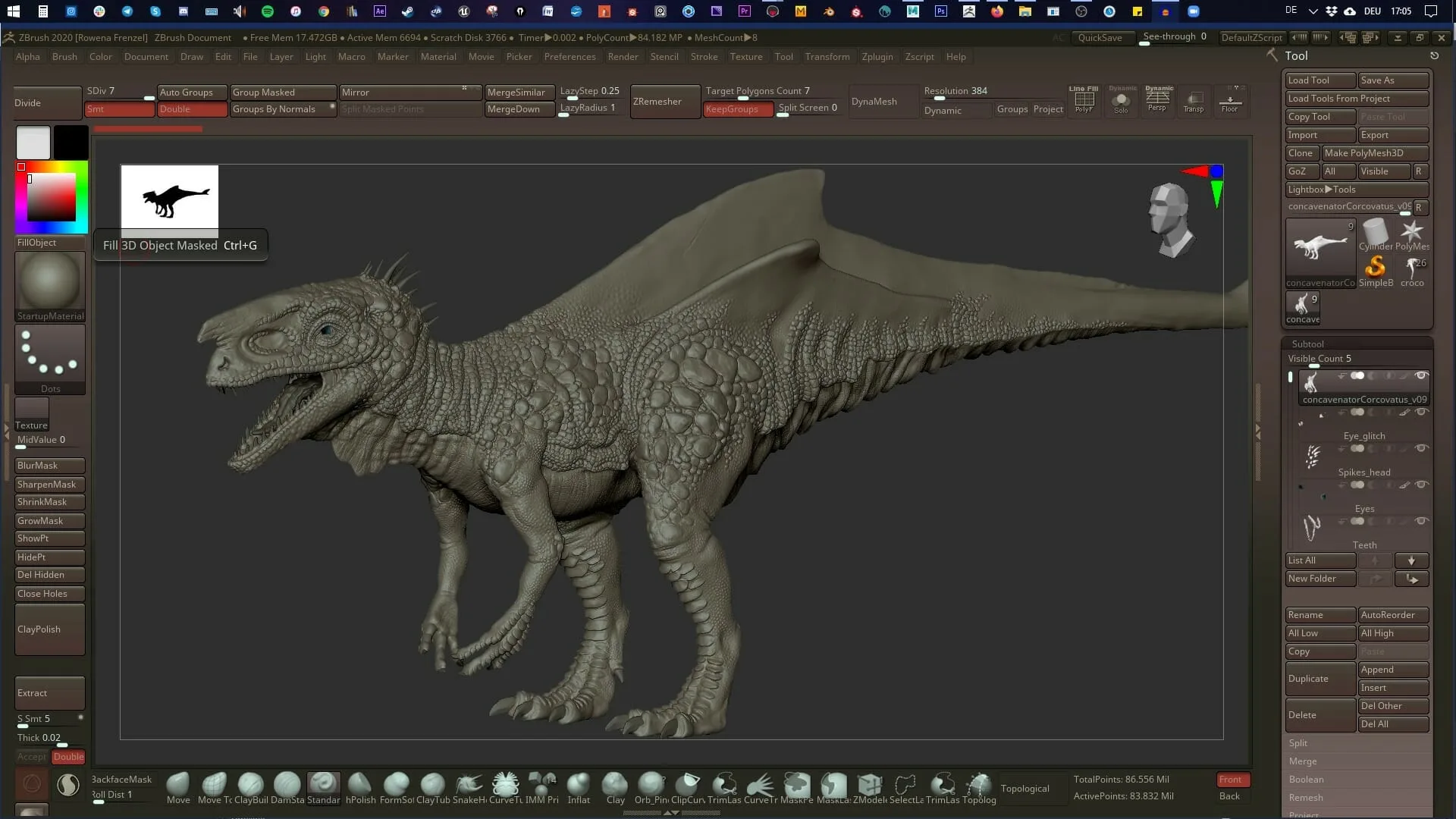Select the croco tool thumbnail in the Tool palette
The height and width of the screenshot is (819, 1456).
click(x=1412, y=271)
